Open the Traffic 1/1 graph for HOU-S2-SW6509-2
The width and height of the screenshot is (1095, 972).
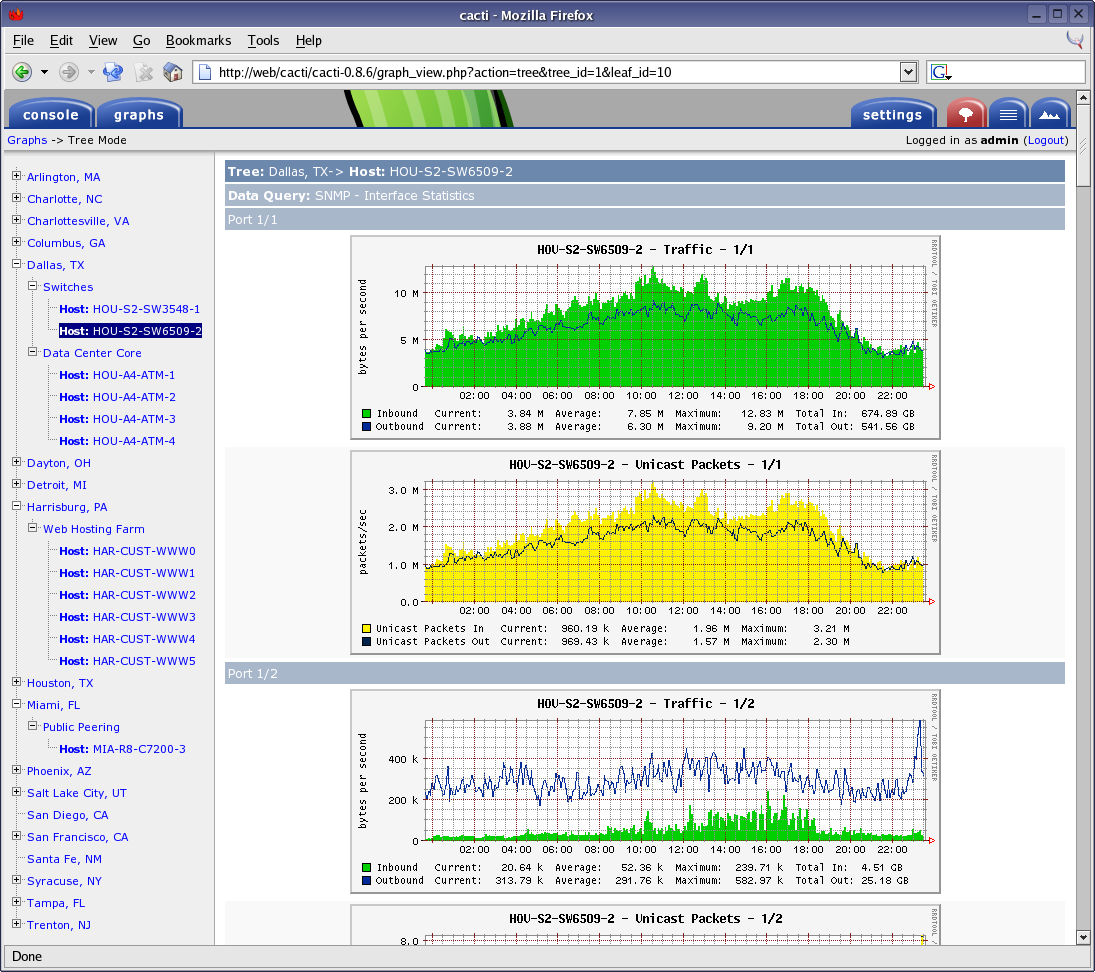coord(645,337)
